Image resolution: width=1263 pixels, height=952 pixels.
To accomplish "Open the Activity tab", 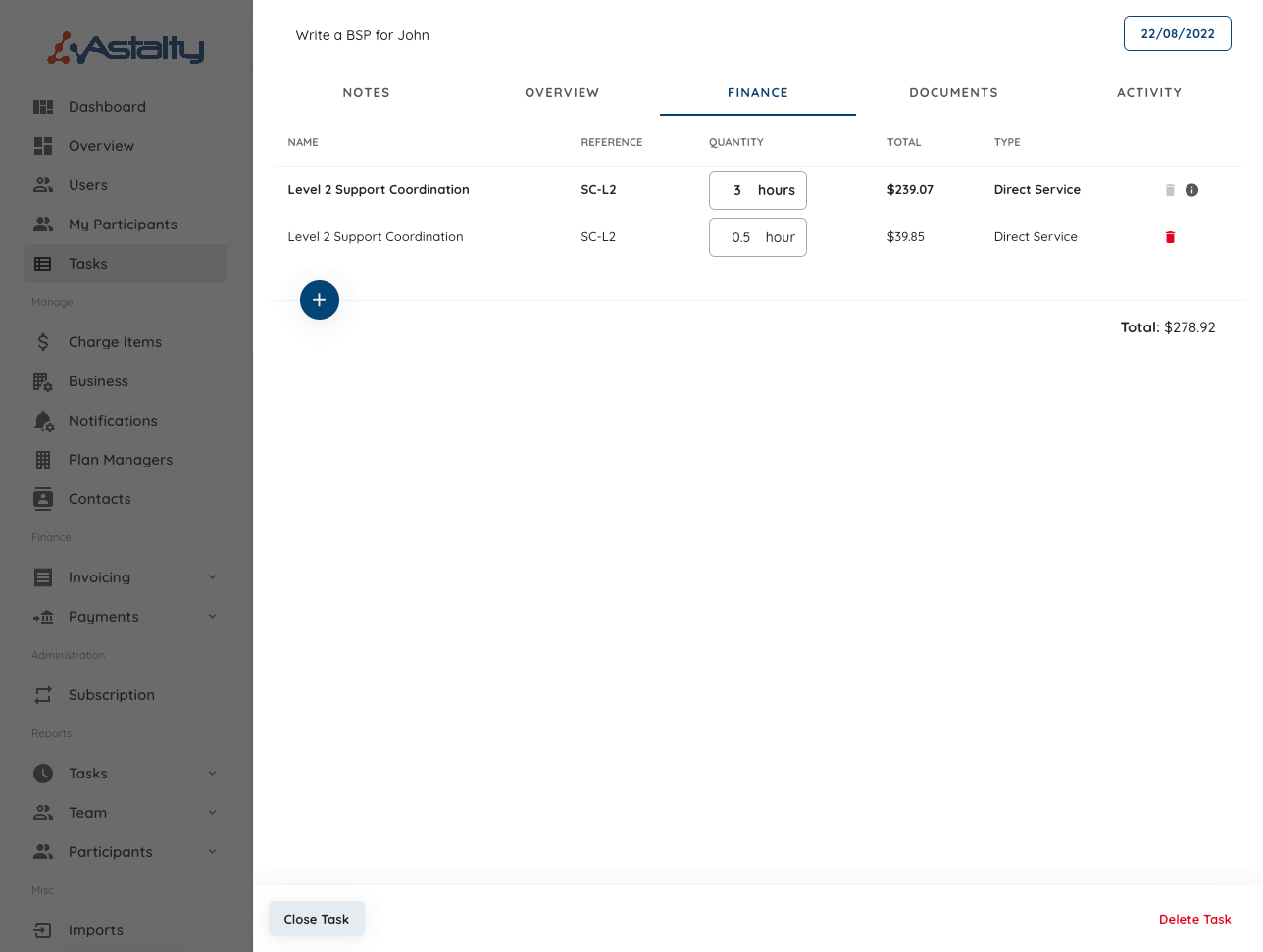I will 1148,93.
